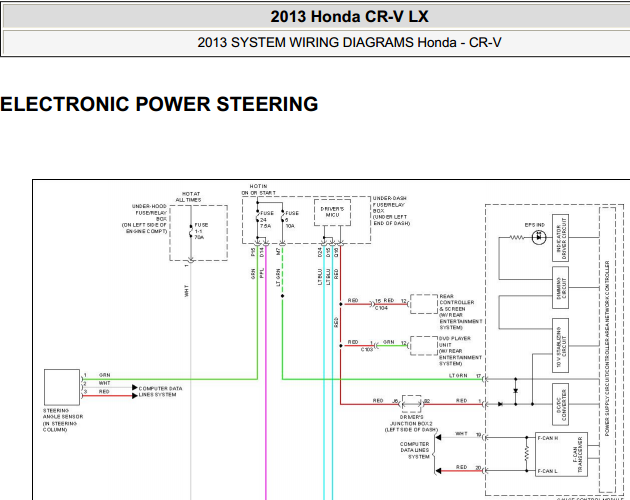This screenshot has width=630, height=500.
Task: Click the "F-CAN TRANSCEIVER" label
Action: [577, 455]
